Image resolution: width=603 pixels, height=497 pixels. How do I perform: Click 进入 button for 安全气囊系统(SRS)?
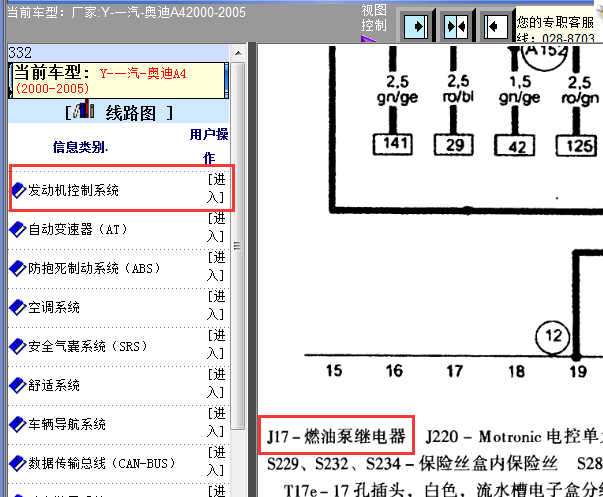(217, 345)
